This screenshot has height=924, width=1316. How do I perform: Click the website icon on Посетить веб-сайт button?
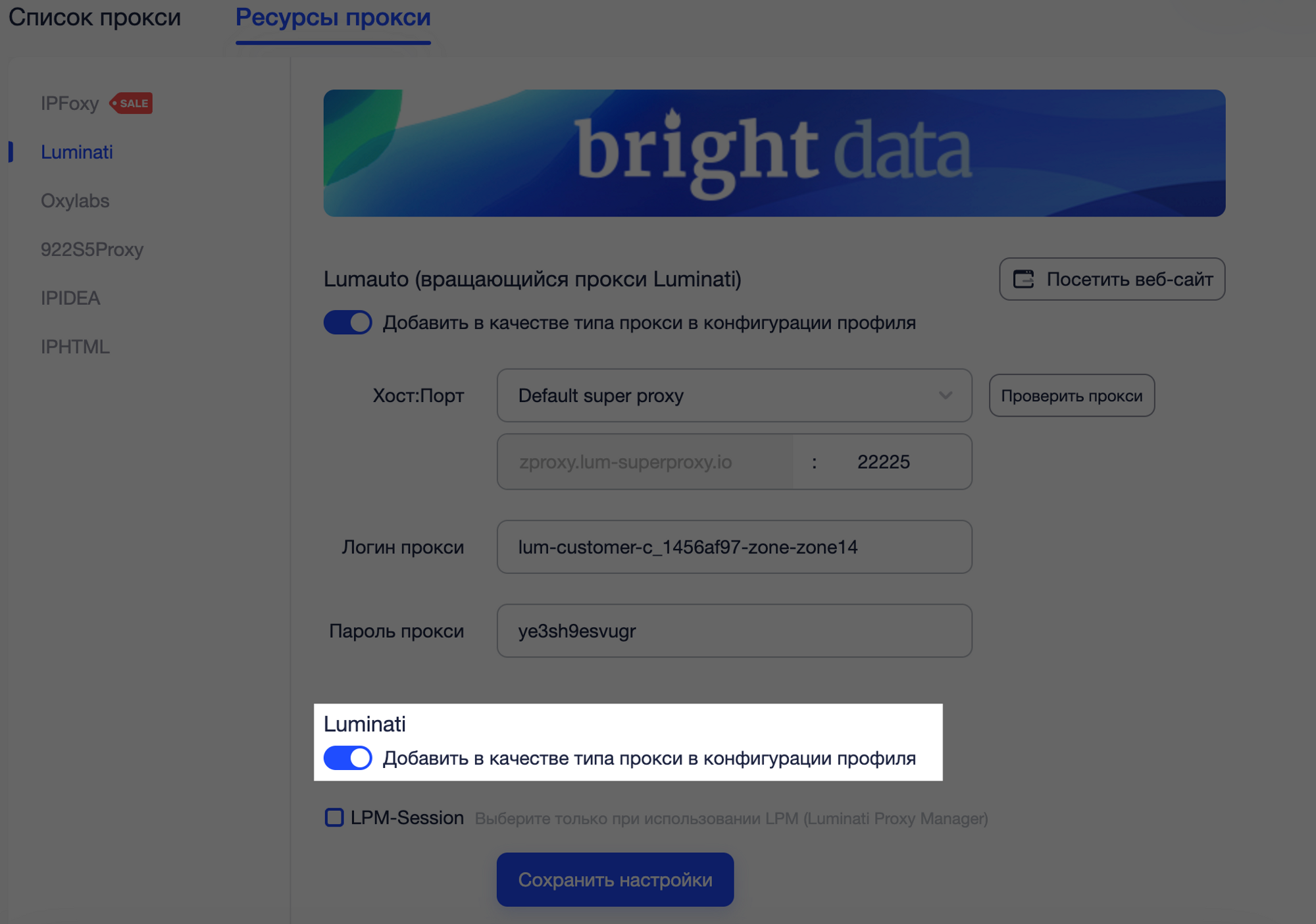[x=1024, y=279]
